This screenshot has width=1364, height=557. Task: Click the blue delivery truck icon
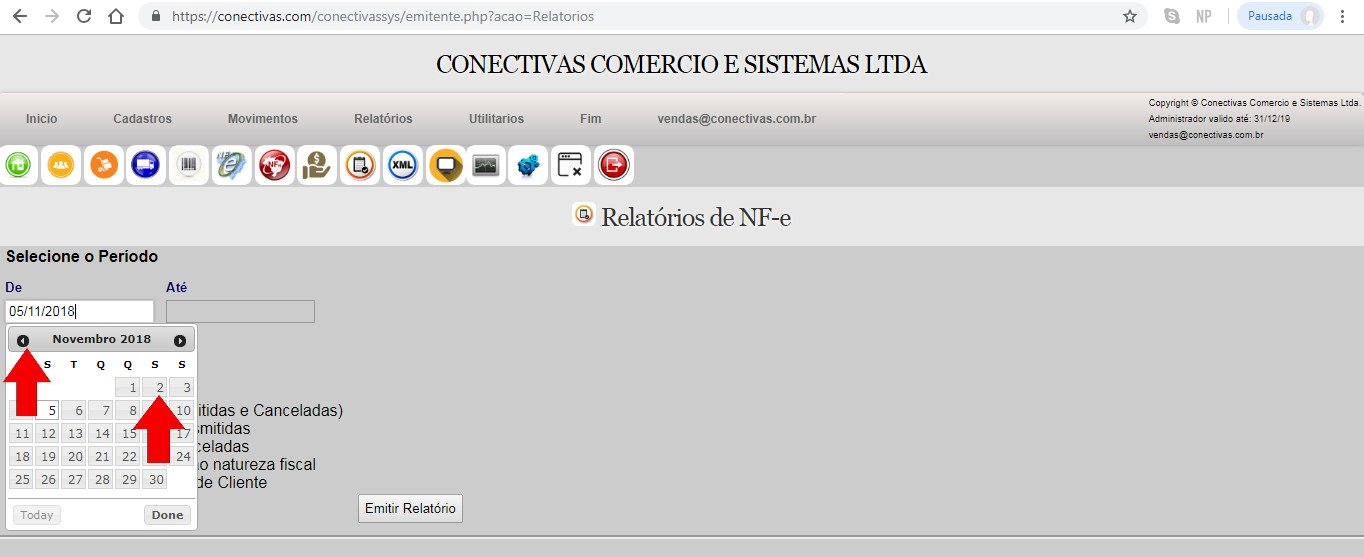tap(146, 165)
